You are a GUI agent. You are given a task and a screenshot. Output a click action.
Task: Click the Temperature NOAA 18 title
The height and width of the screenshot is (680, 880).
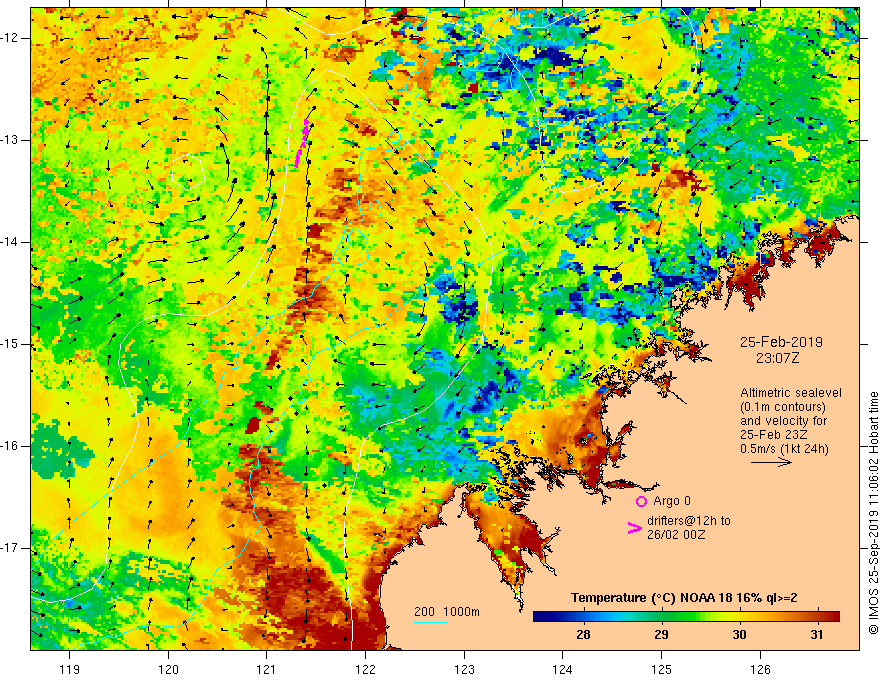coord(684,598)
